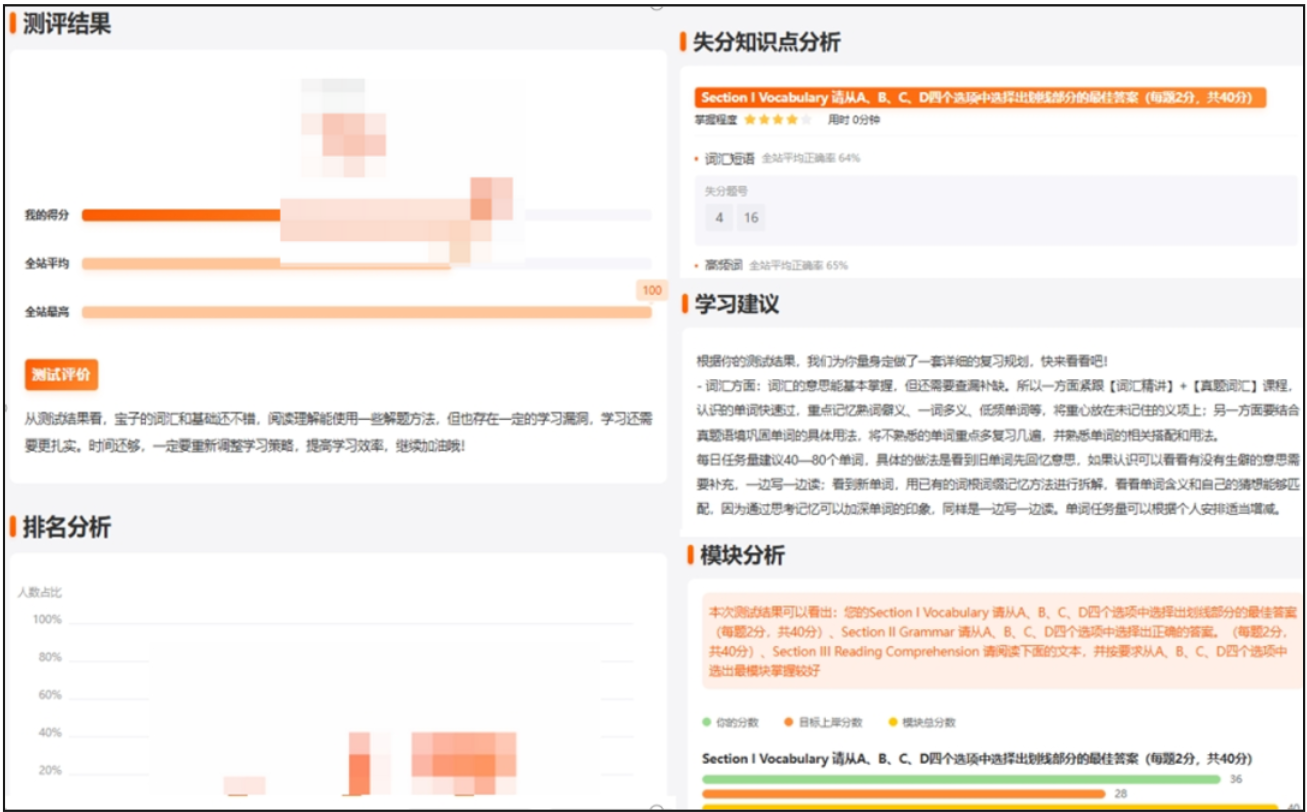Select the 学习建议 section heading
This screenshot has height=812, width=1307.
coord(738,304)
